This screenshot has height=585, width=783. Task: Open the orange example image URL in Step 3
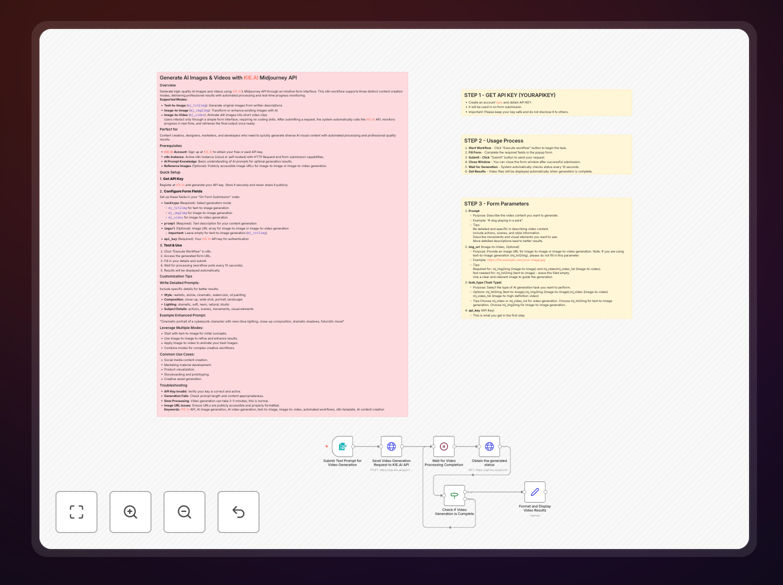pyautogui.click(x=516, y=260)
